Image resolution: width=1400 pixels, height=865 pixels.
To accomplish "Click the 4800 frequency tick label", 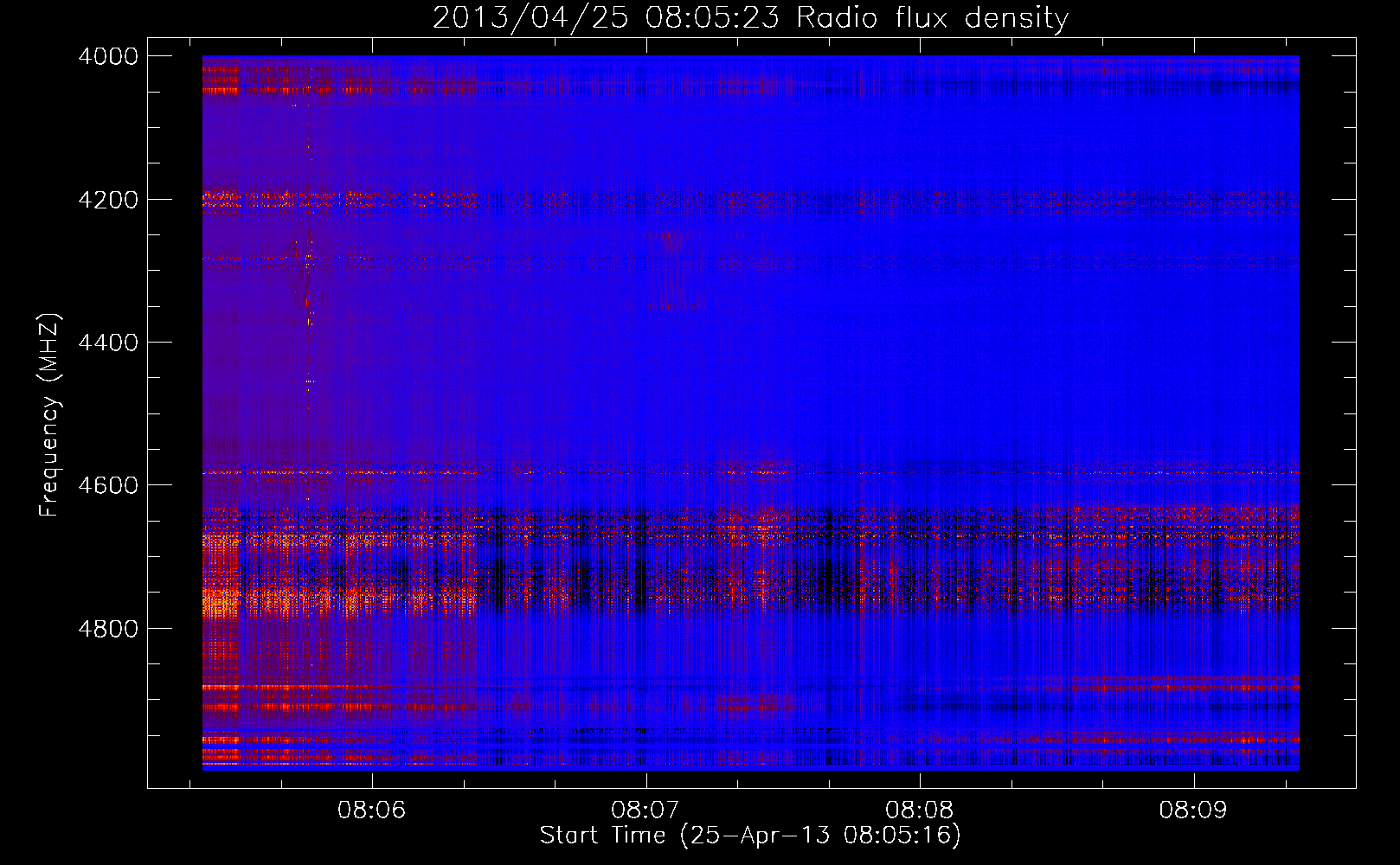I will (108, 629).
